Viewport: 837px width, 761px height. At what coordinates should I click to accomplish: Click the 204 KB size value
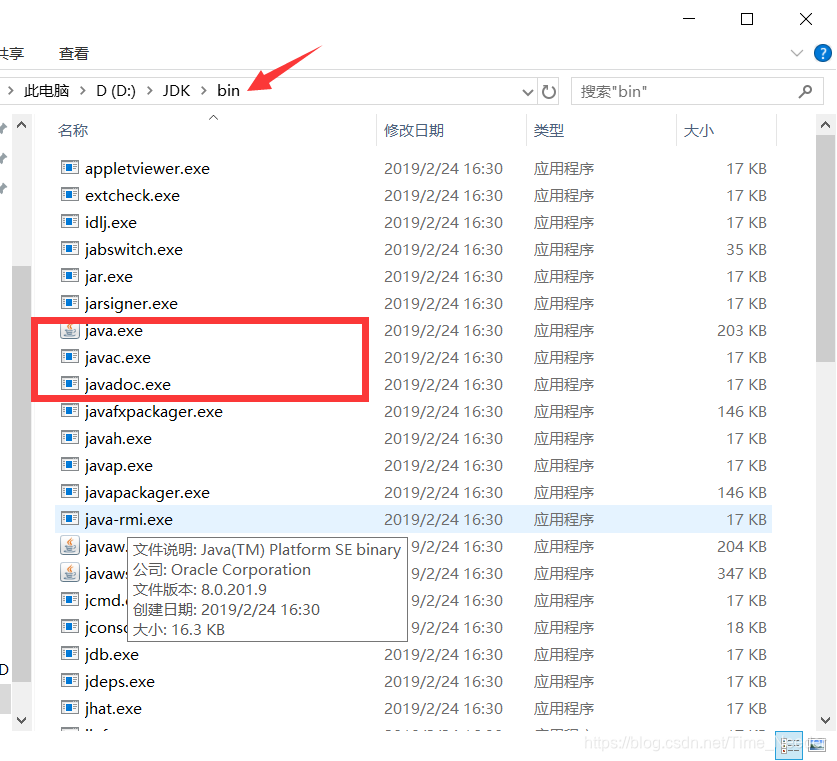(741, 546)
